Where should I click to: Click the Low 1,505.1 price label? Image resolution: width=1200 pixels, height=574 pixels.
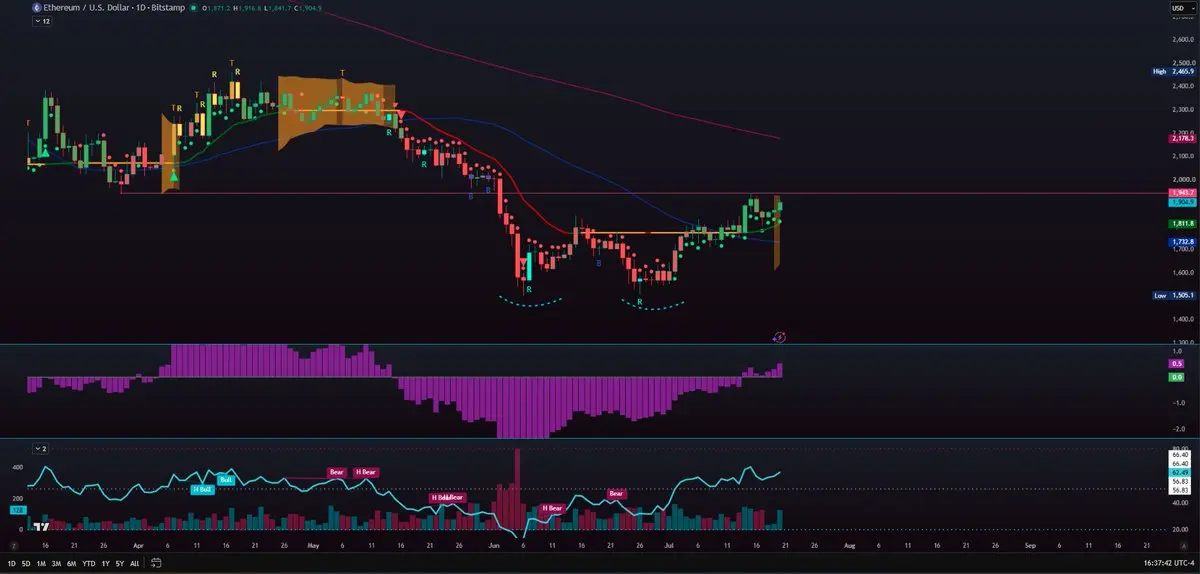tap(1174, 295)
